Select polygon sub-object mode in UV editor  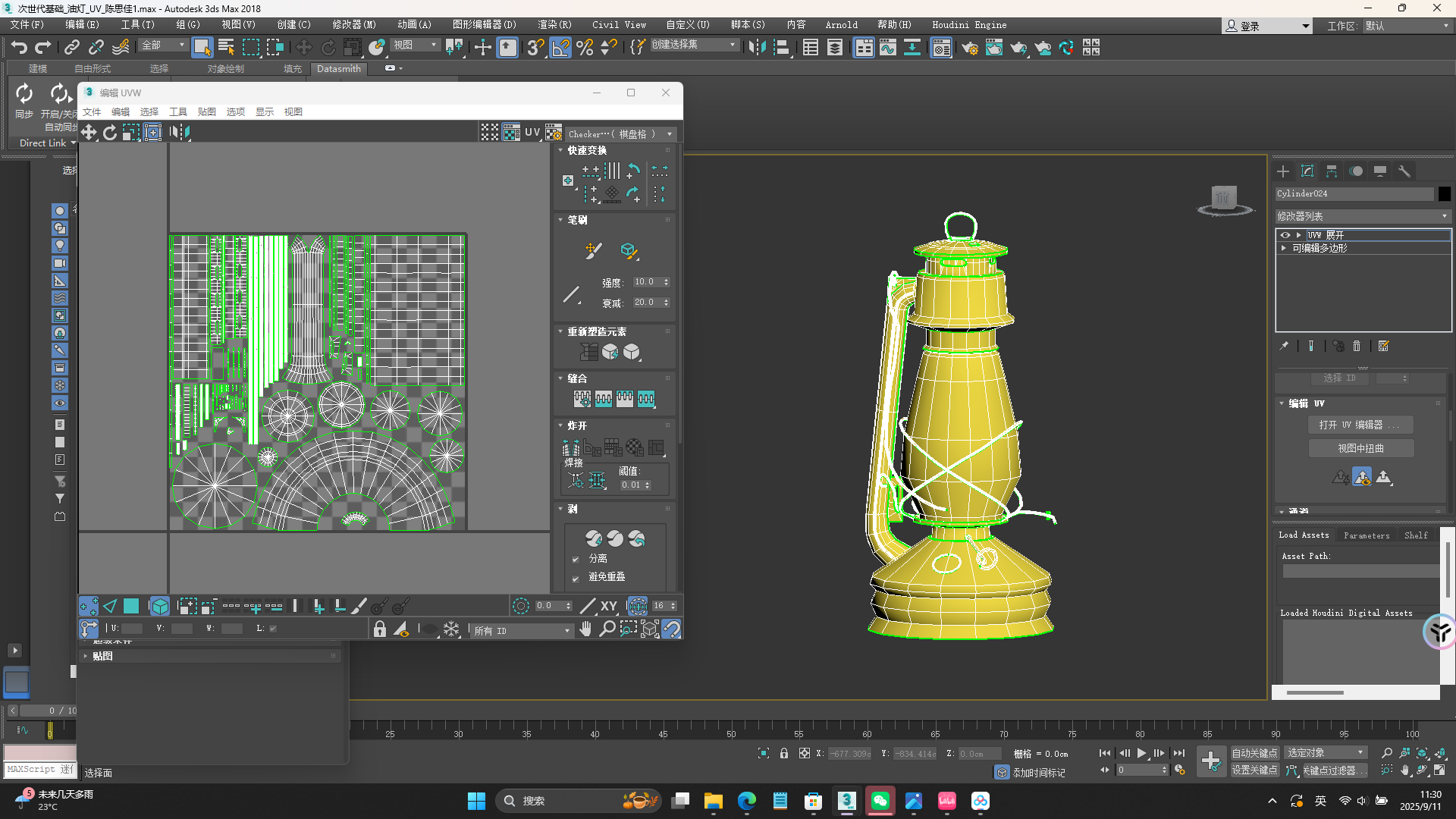pyautogui.click(x=131, y=606)
